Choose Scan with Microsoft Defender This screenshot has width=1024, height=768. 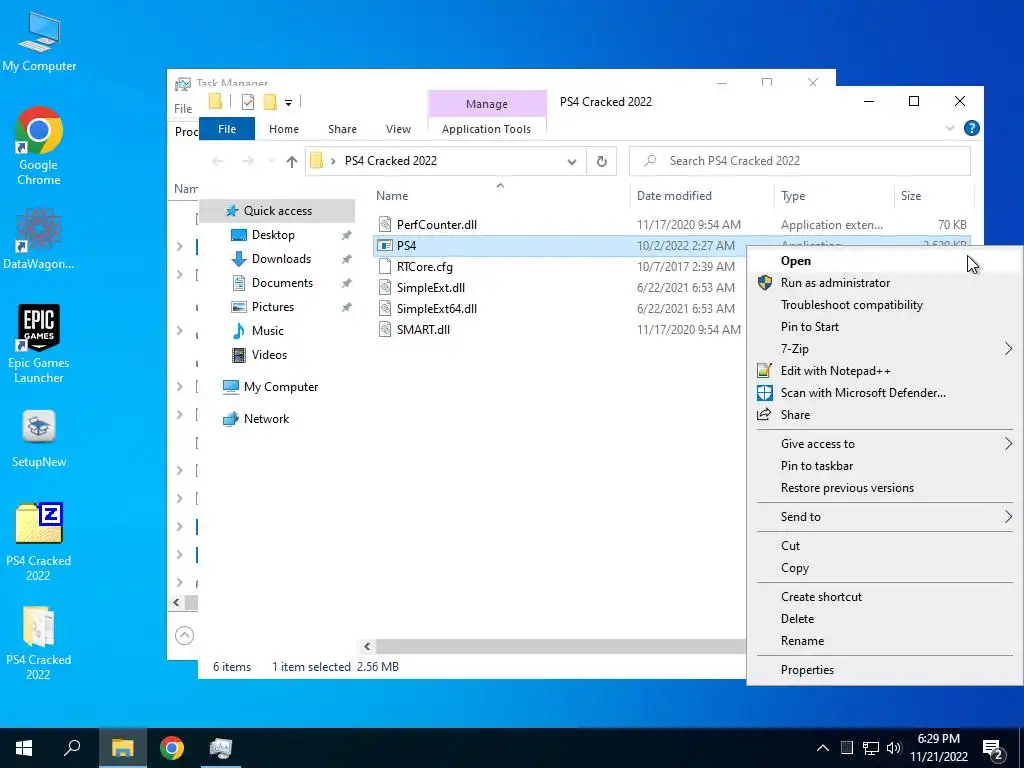click(x=884, y=392)
